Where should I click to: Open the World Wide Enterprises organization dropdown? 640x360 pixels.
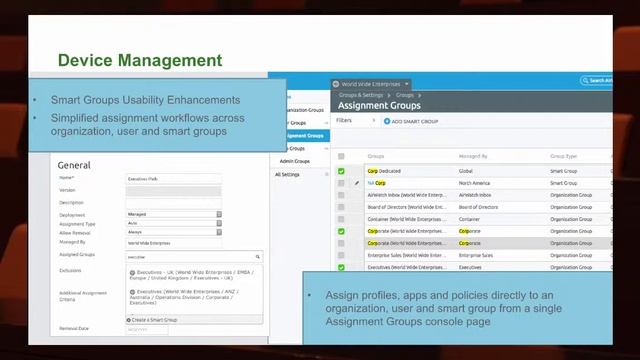[x=371, y=84]
